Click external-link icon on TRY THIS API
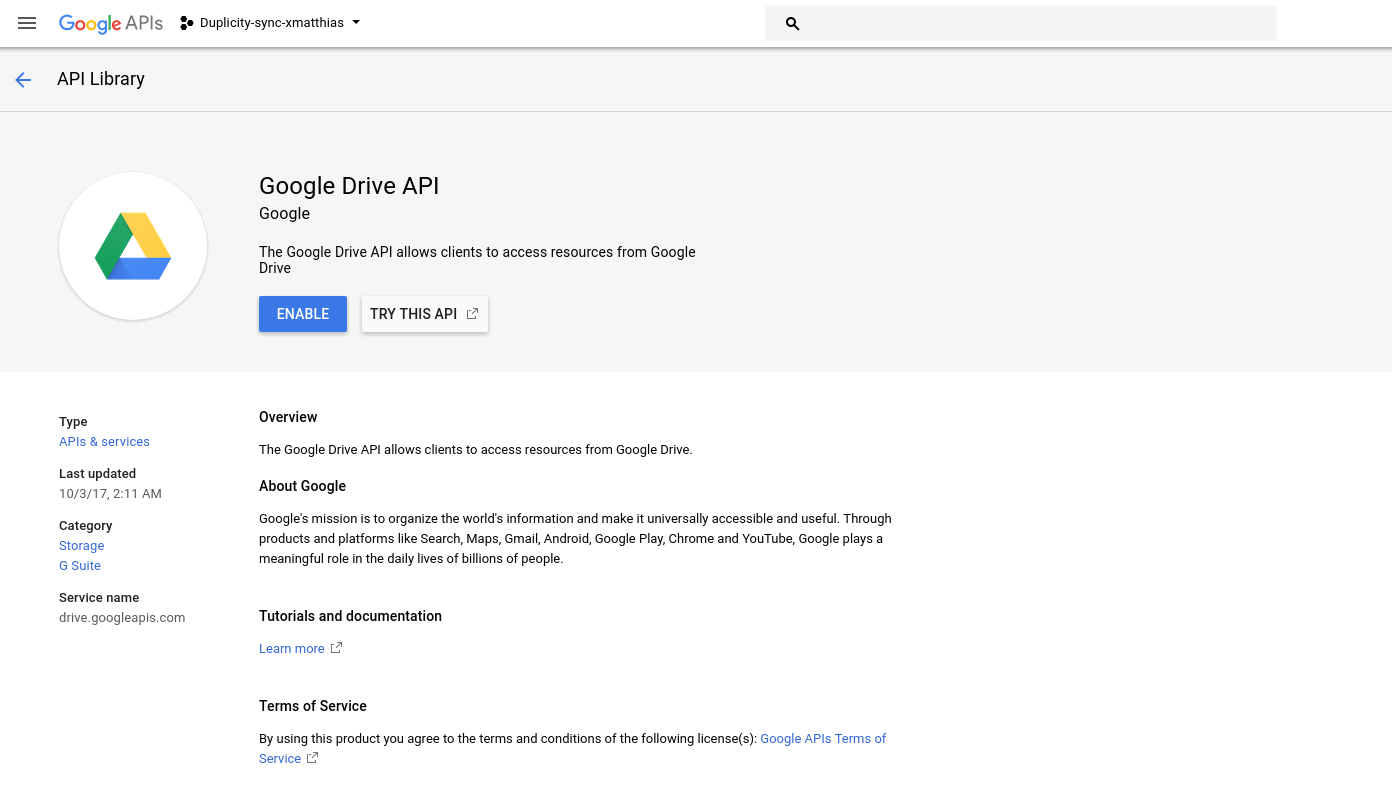The height and width of the screenshot is (788, 1392). click(x=472, y=314)
